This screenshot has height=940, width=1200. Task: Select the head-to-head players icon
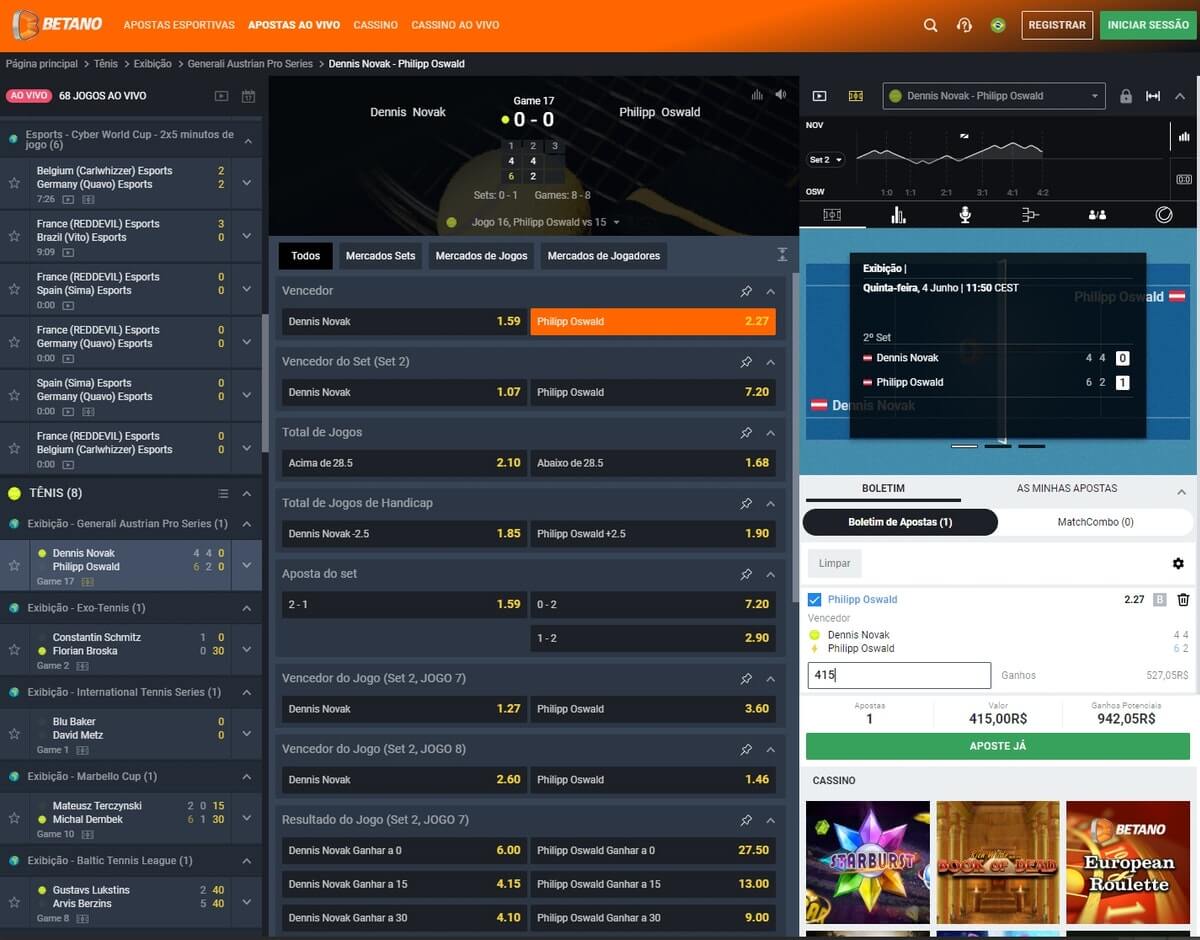click(1097, 215)
